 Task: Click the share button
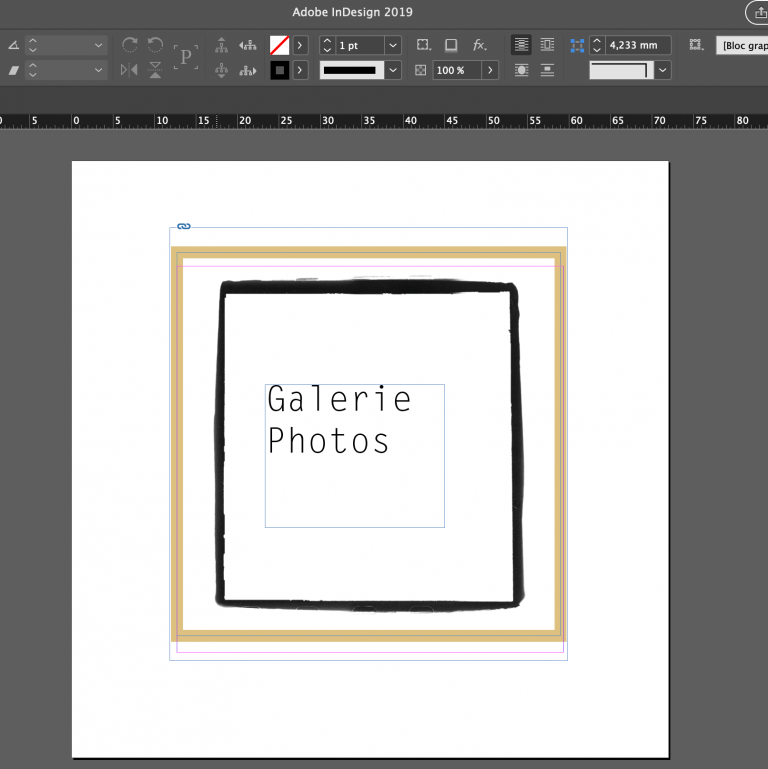[x=759, y=13]
